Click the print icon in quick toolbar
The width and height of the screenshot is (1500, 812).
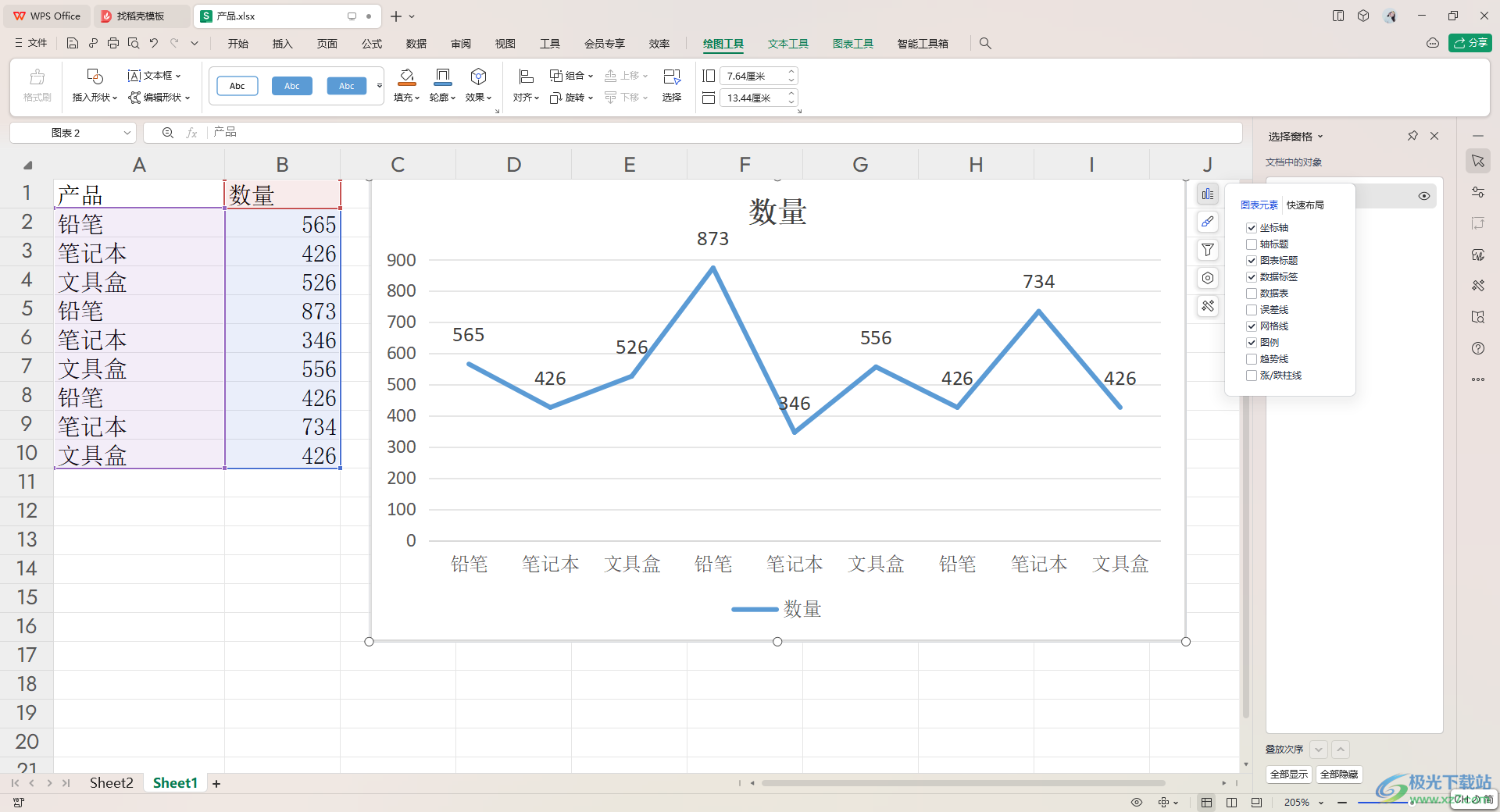coord(113,44)
